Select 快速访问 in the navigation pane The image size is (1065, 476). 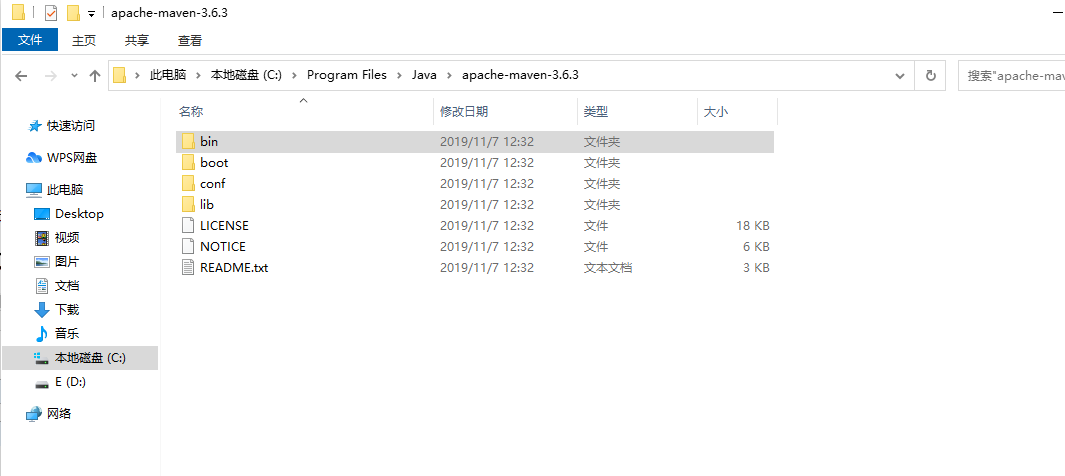pos(71,126)
